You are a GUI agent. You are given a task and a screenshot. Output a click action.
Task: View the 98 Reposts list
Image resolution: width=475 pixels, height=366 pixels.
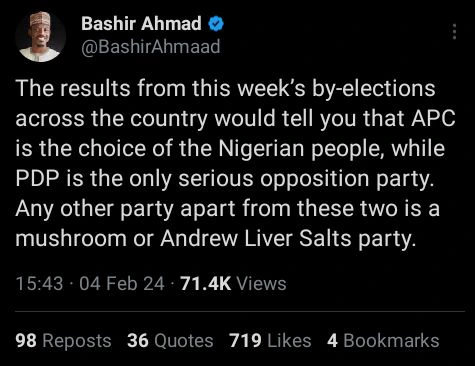[63, 341]
